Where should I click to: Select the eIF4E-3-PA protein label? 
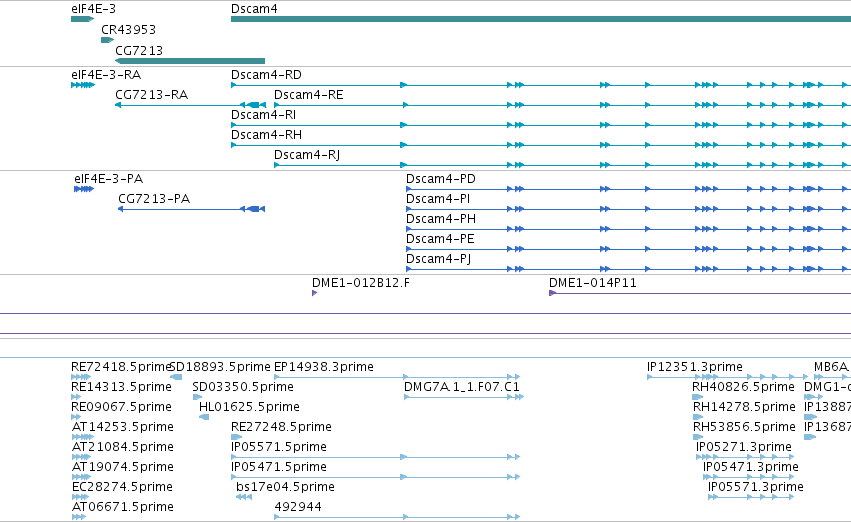tap(109, 179)
